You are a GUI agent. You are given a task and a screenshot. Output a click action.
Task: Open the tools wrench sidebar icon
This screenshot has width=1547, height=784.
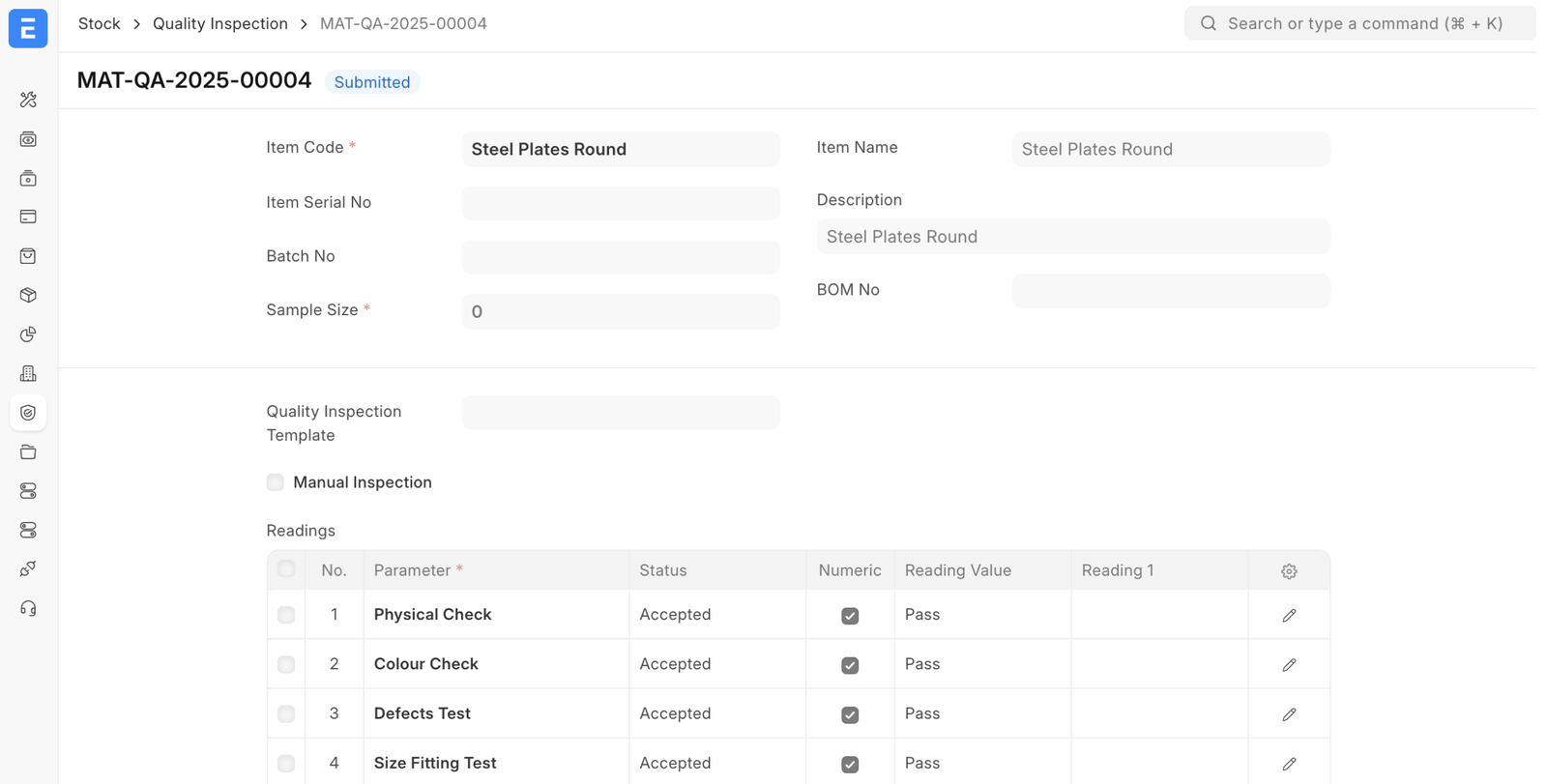pos(28,100)
